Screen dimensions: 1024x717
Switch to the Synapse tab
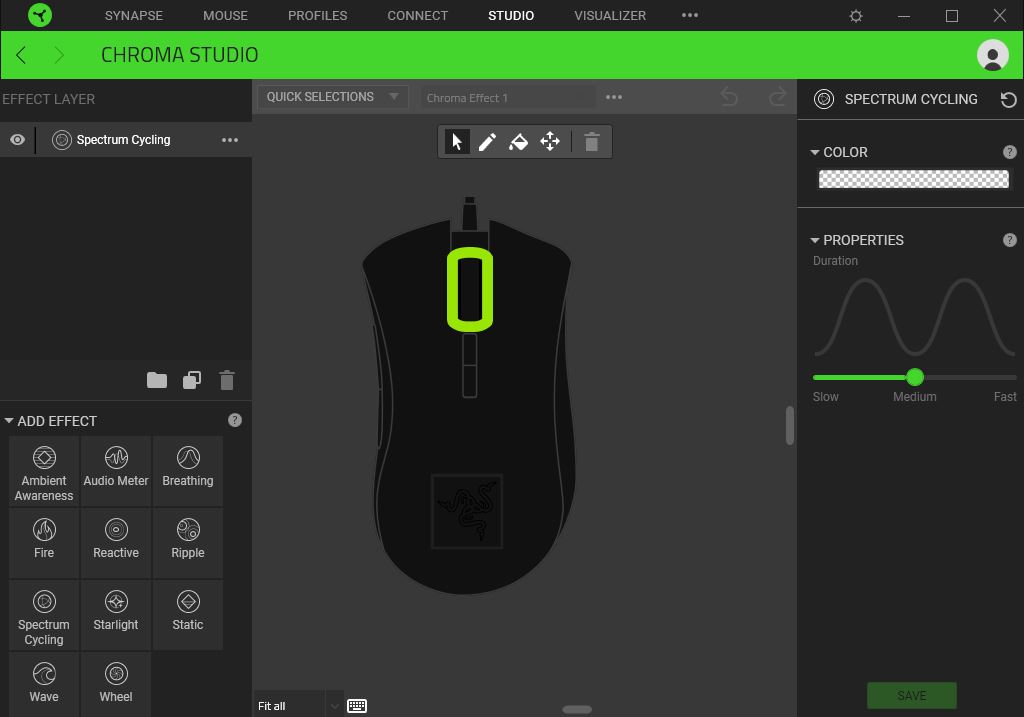(x=134, y=16)
